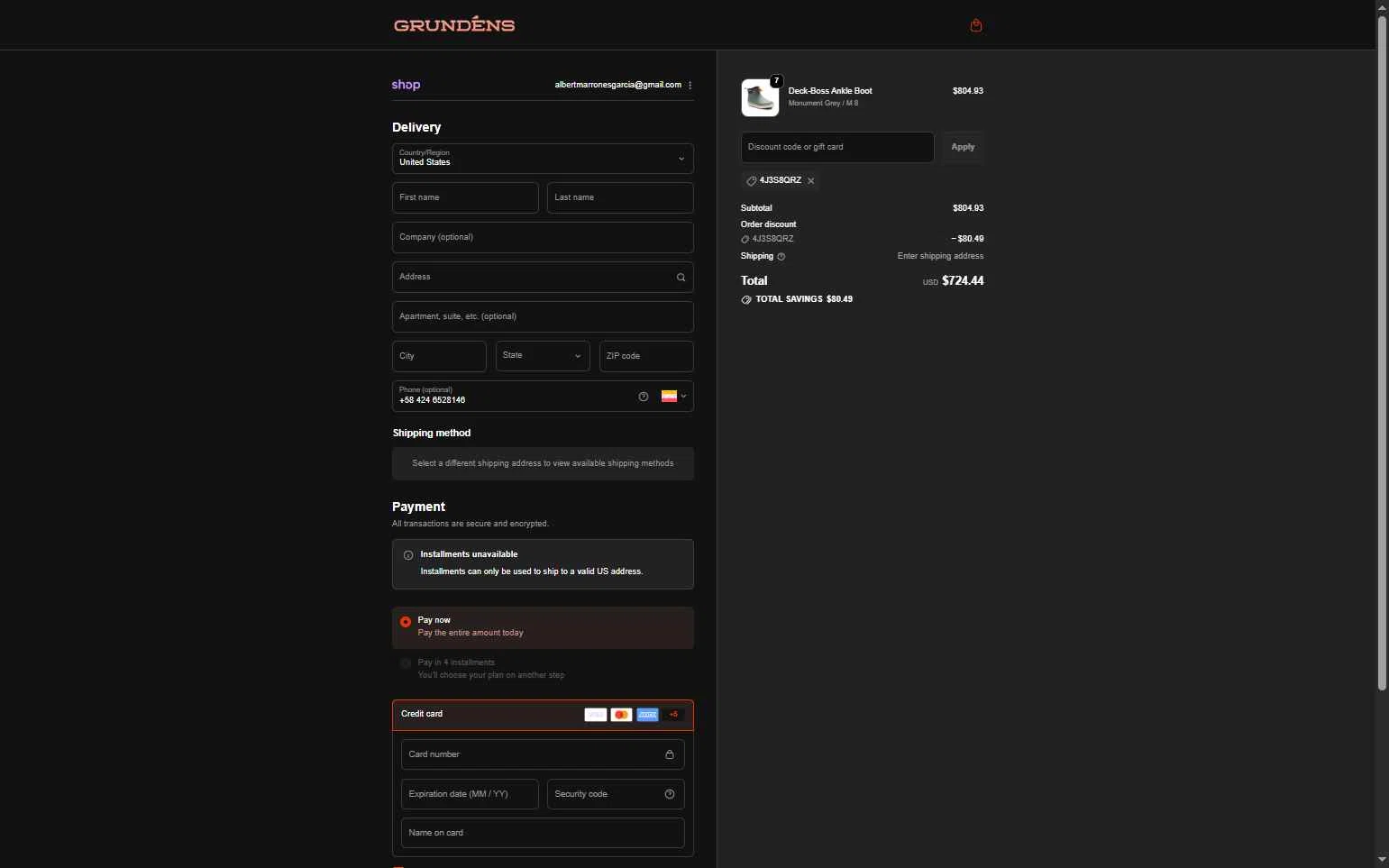Open account options menu next to email
Screen dimensions: 1389x868
click(x=690, y=85)
